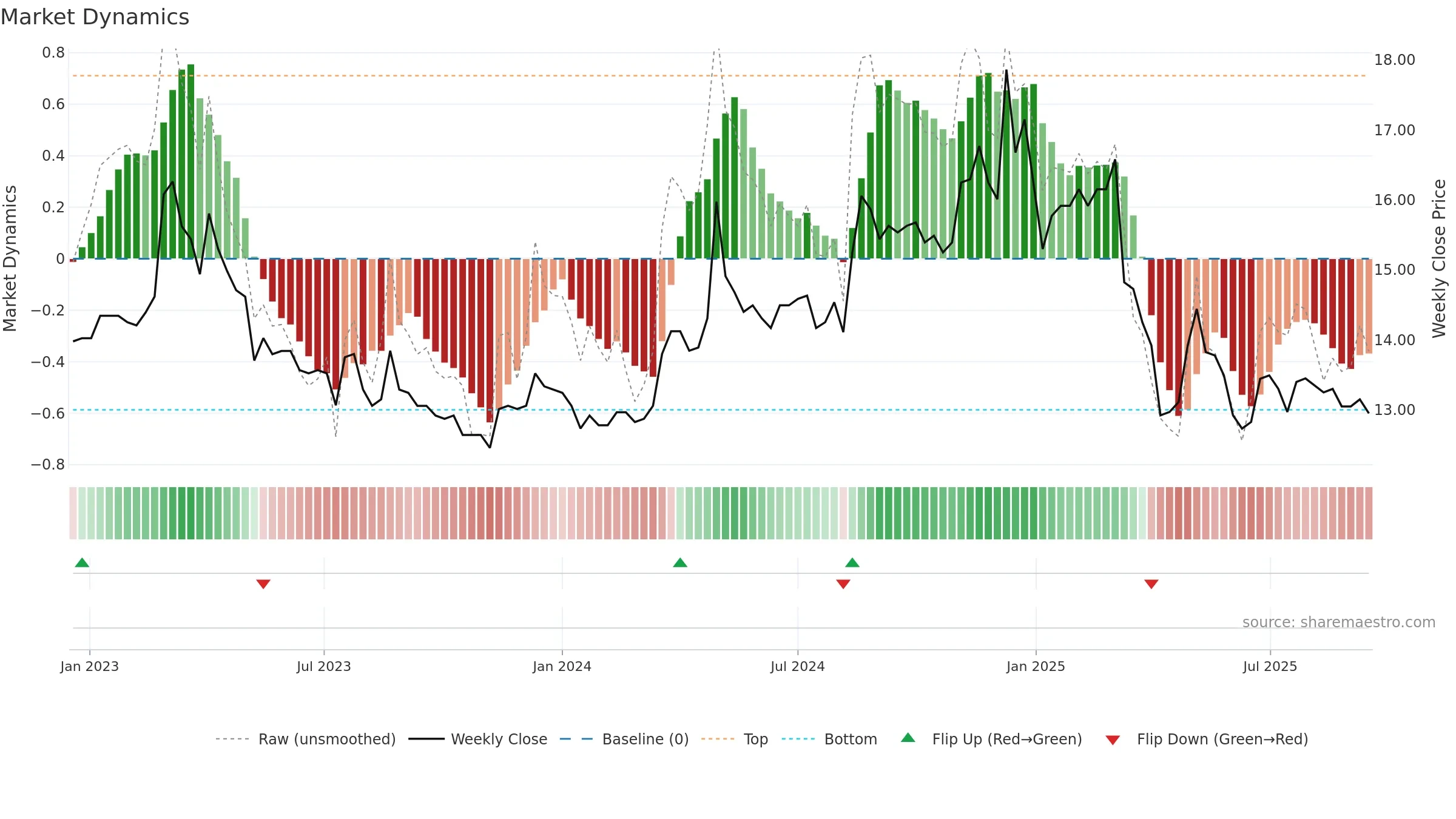Click the red triangle icon in the legend
The image size is (1456, 819).
[x=1113, y=740]
